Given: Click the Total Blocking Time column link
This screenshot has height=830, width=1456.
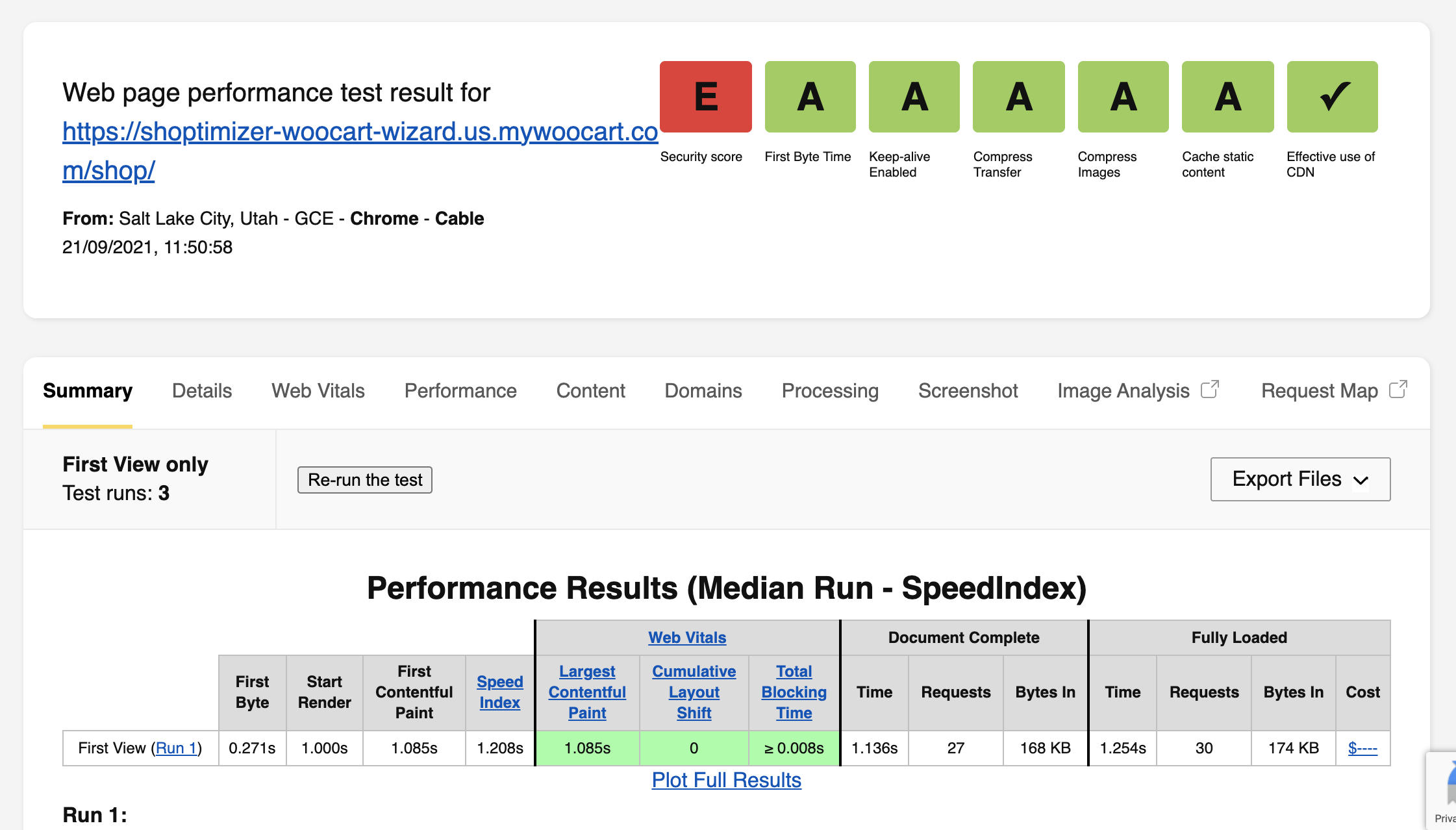Looking at the screenshot, I should [794, 692].
